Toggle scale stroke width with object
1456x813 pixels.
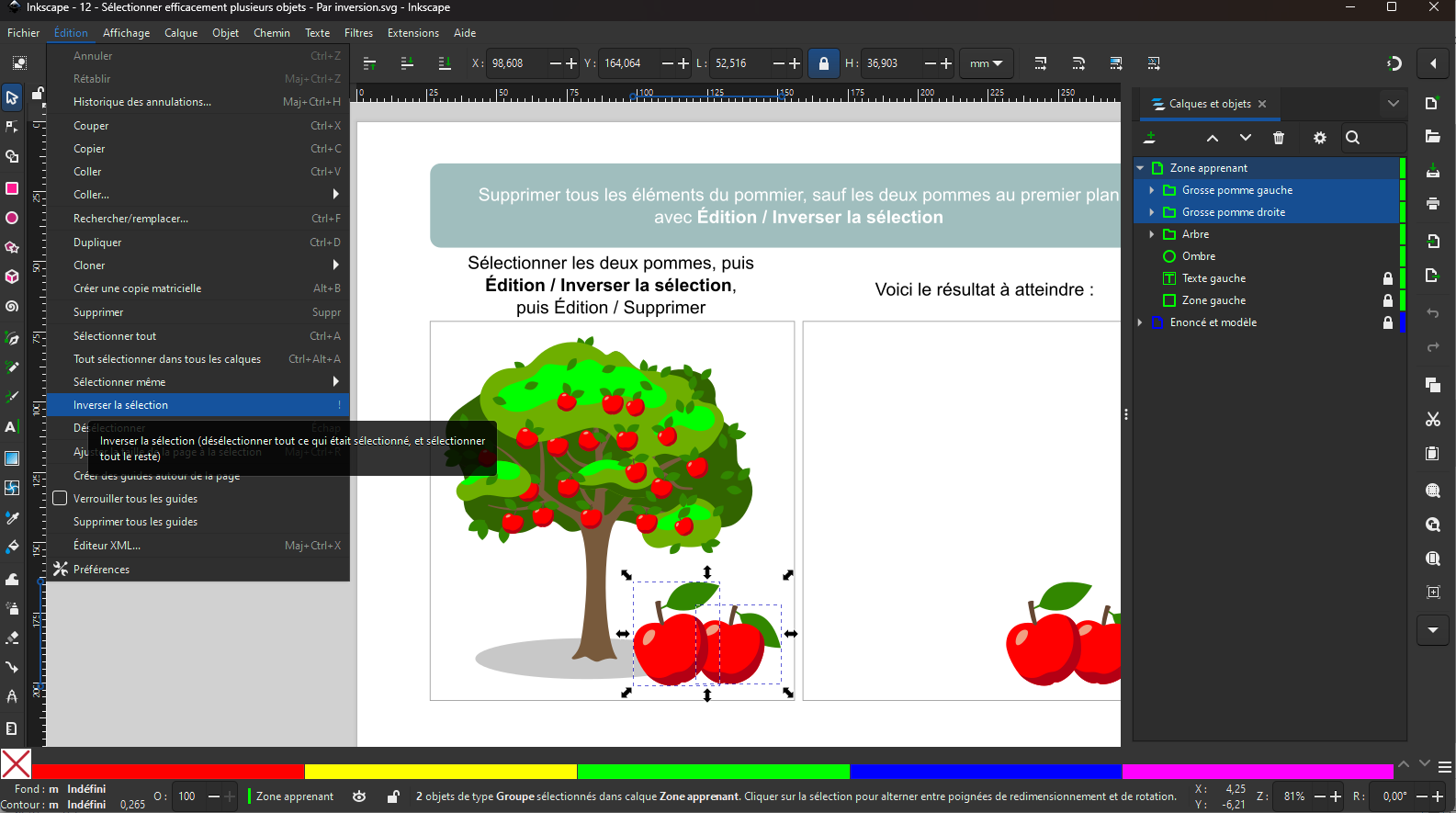(x=1041, y=63)
